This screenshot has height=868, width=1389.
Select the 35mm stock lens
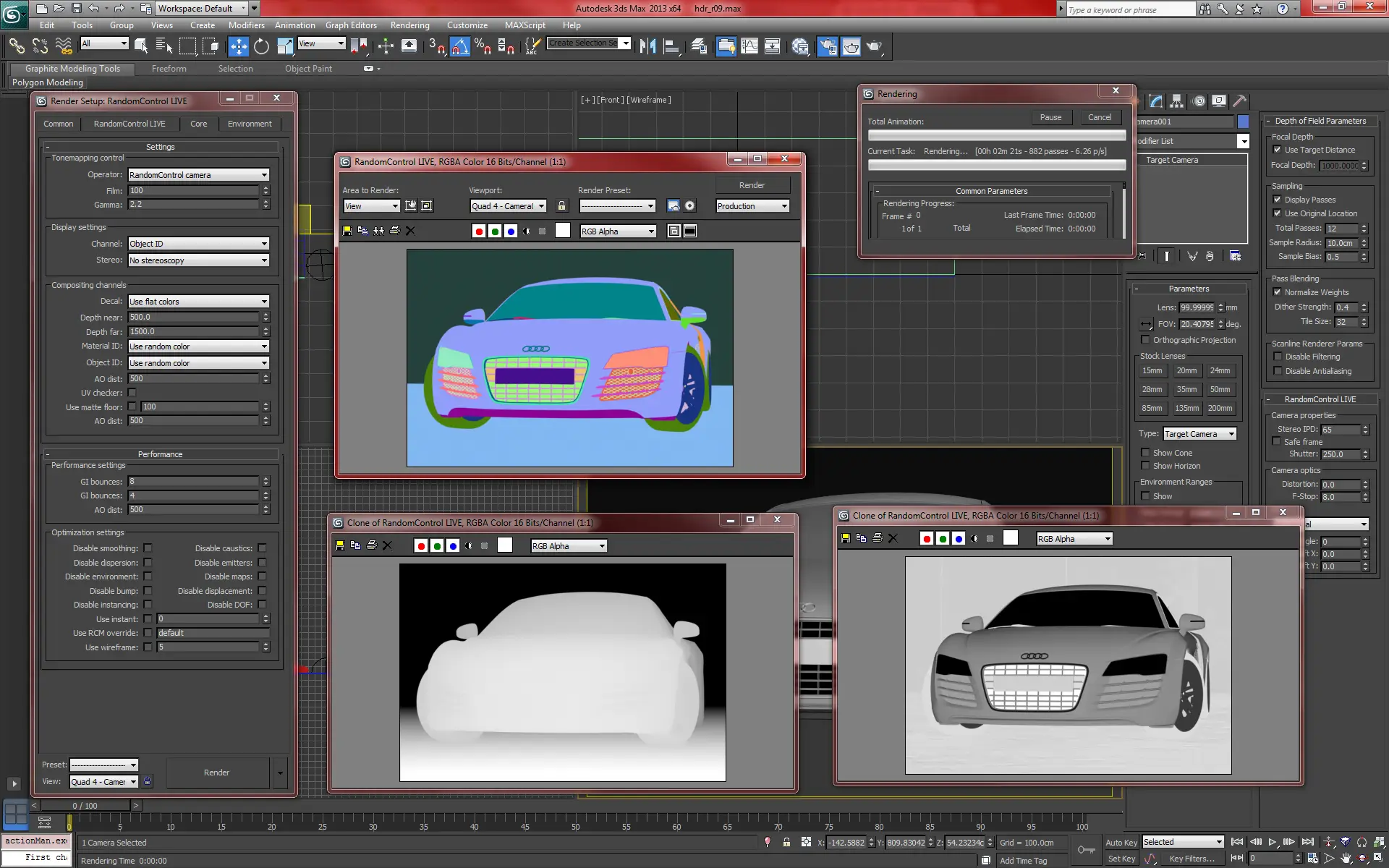pyautogui.click(x=1186, y=389)
